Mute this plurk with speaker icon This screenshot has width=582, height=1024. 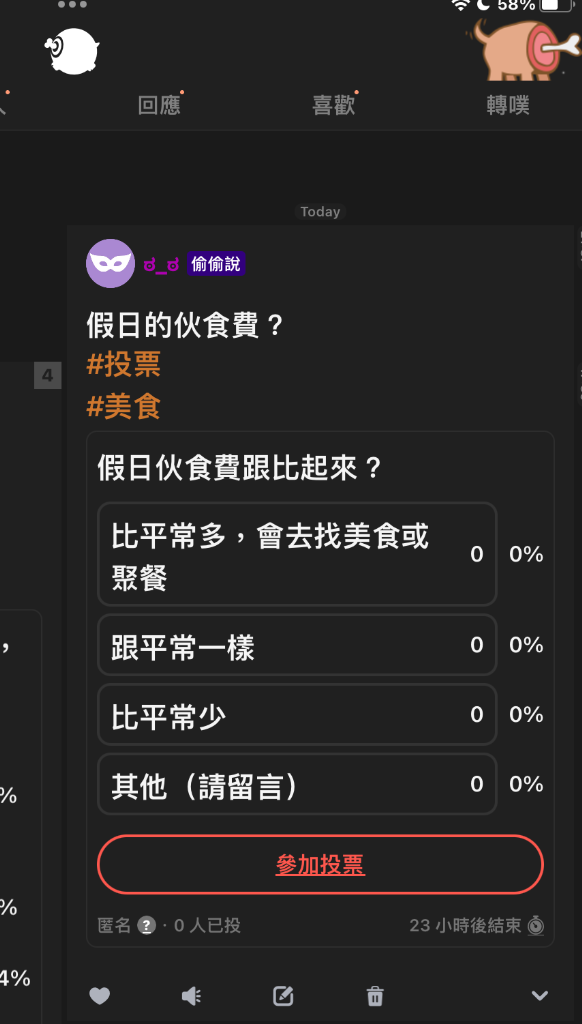191,996
